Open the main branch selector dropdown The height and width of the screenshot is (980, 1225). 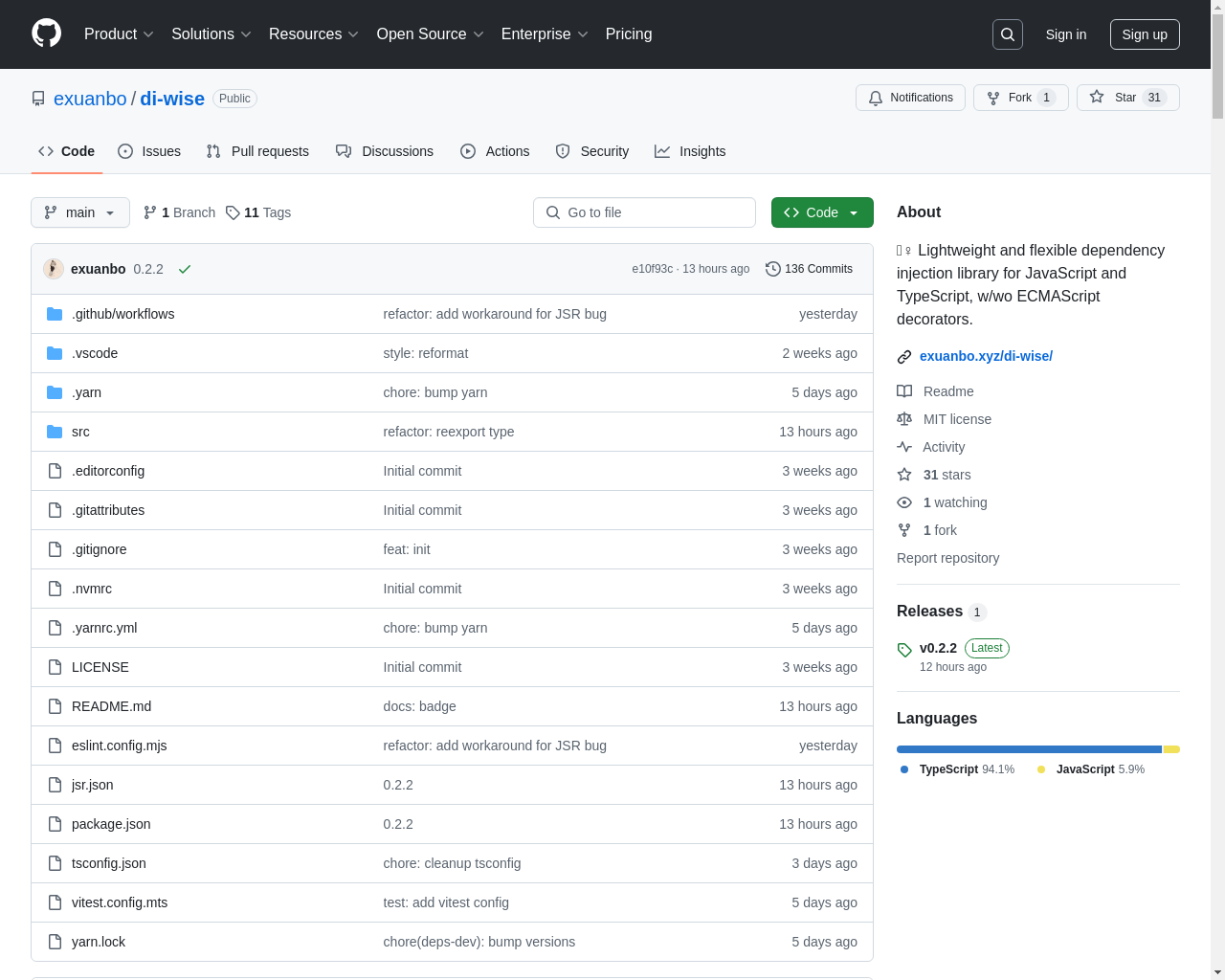point(80,212)
